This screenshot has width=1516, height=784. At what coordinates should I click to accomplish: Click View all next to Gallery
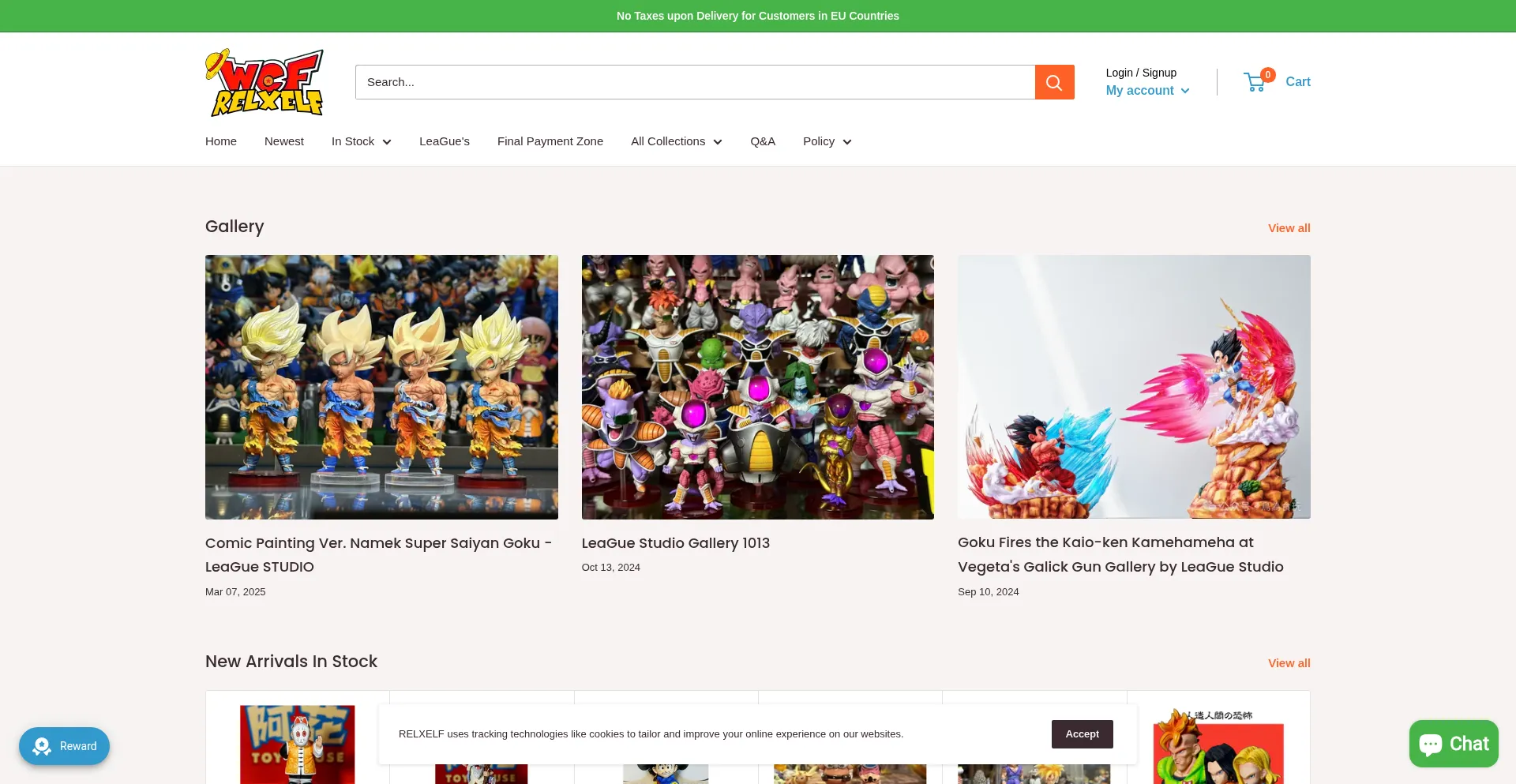point(1289,228)
